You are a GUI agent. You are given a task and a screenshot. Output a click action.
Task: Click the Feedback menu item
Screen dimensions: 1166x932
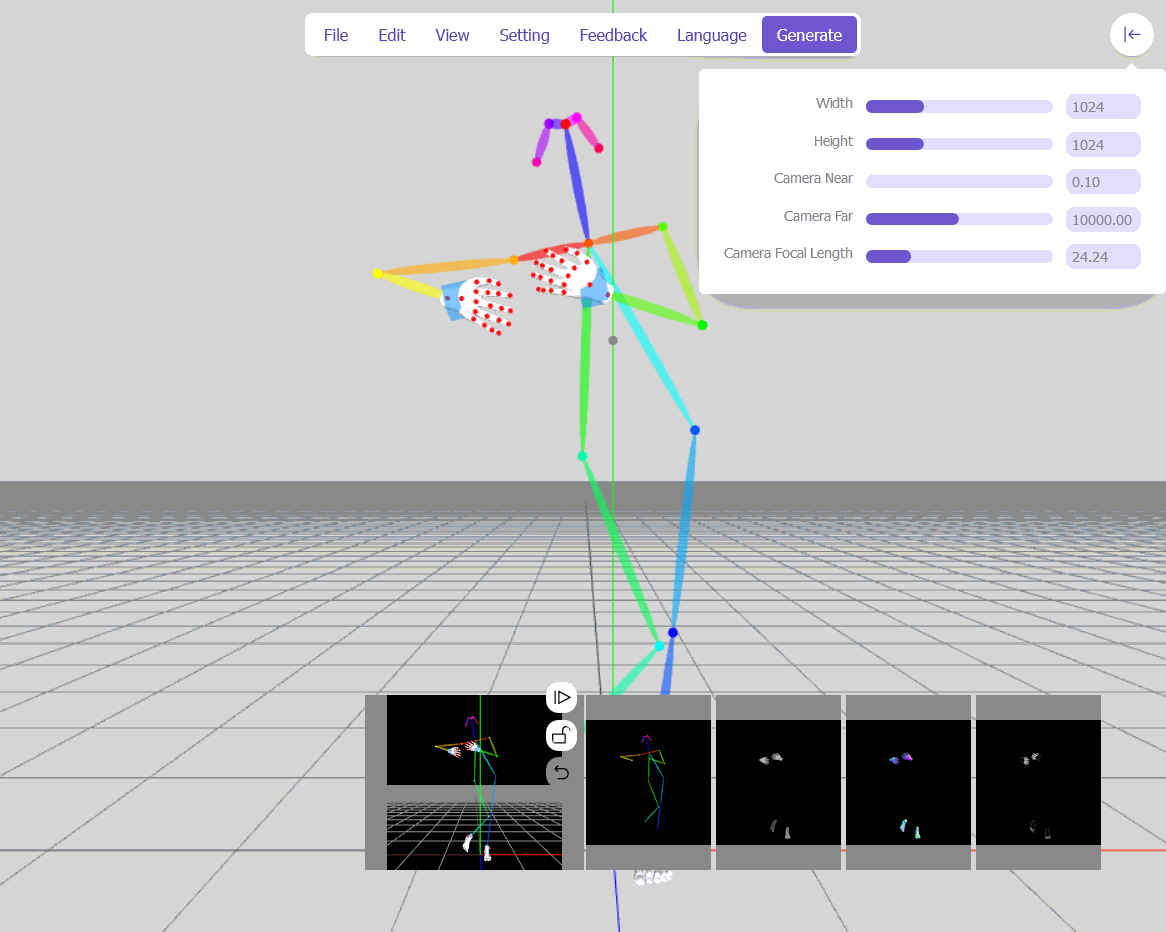[613, 35]
